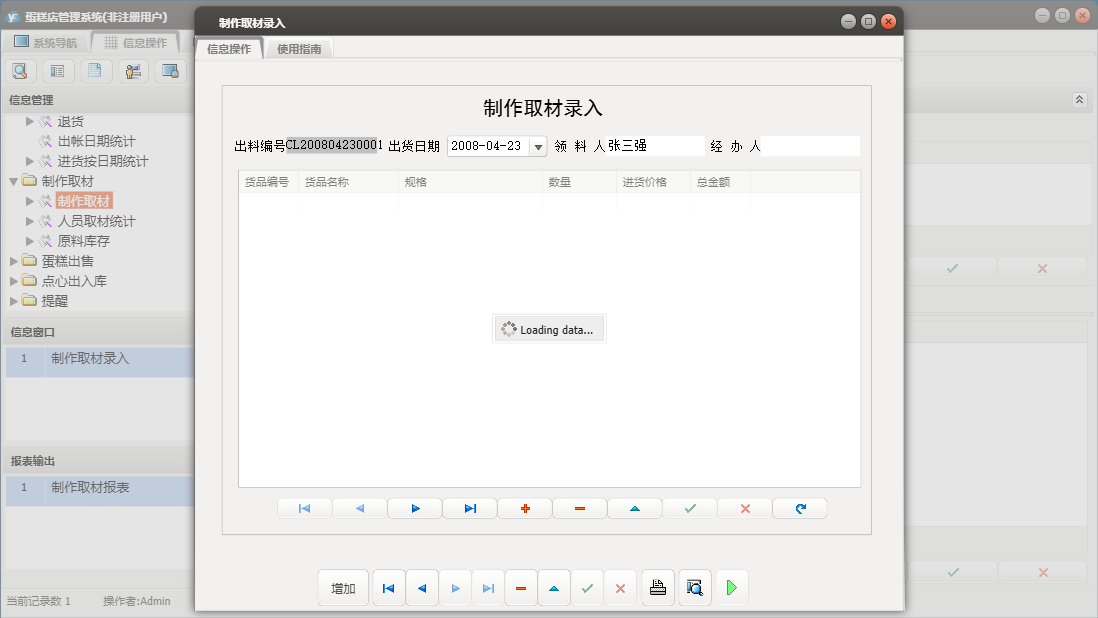
Task: Select the record search magnifier icon in toolbar
Action: coord(20,71)
